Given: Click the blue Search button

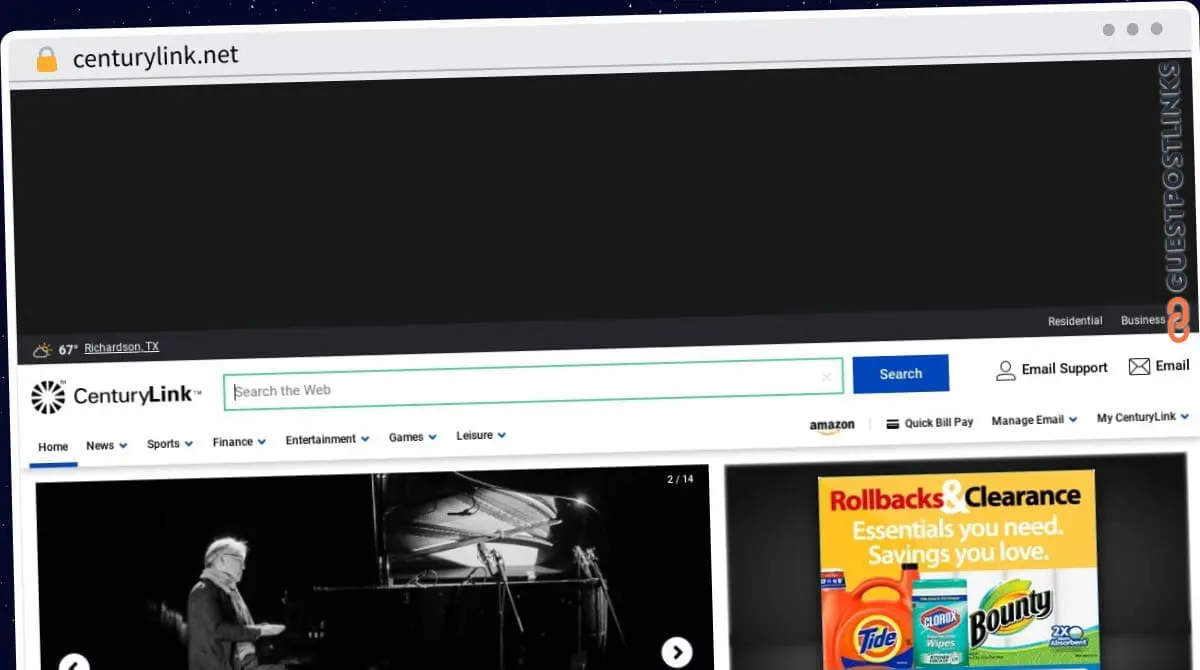Looking at the screenshot, I should pyautogui.click(x=900, y=374).
